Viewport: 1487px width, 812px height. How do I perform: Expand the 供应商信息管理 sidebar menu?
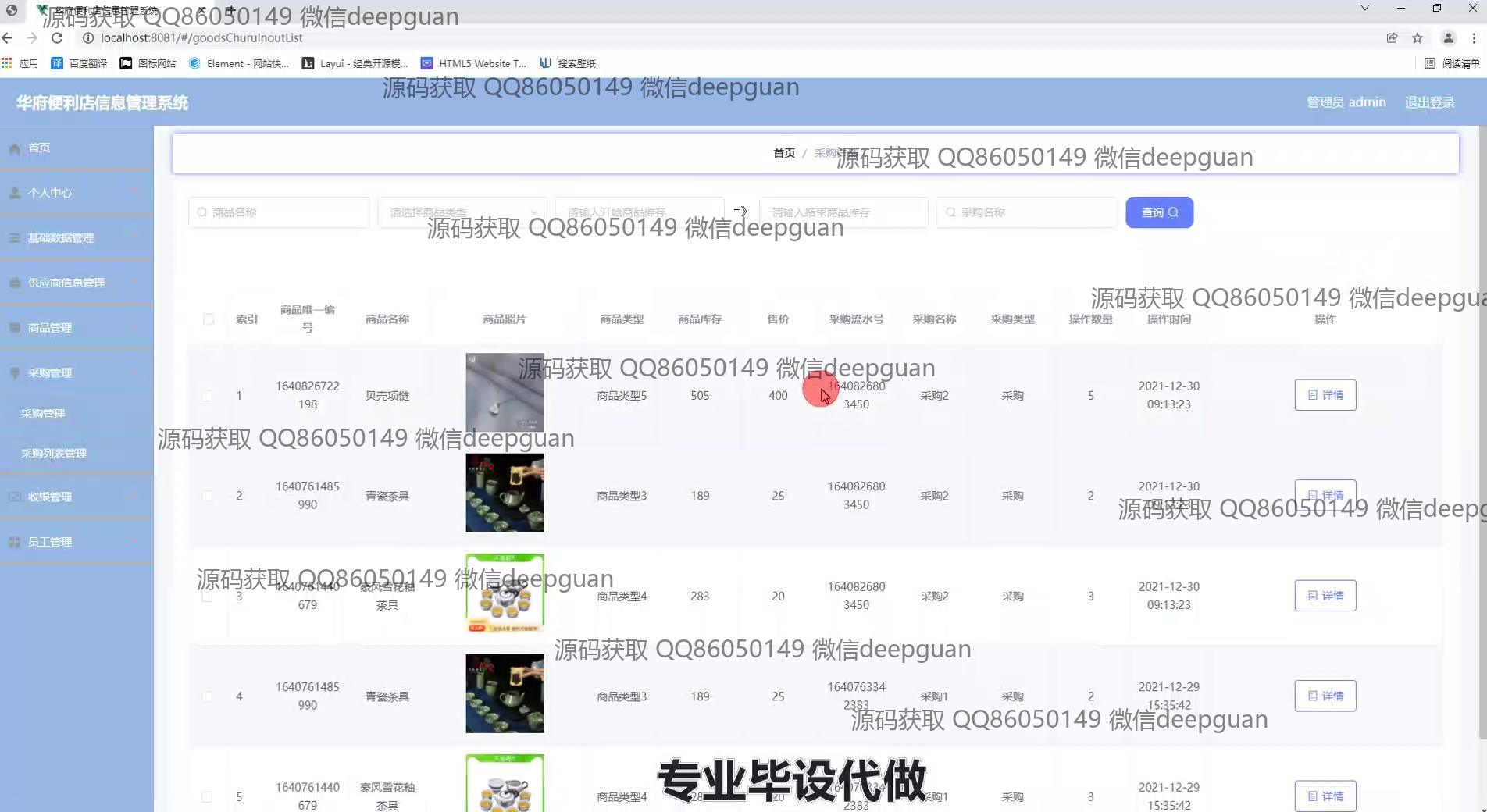(77, 283)
